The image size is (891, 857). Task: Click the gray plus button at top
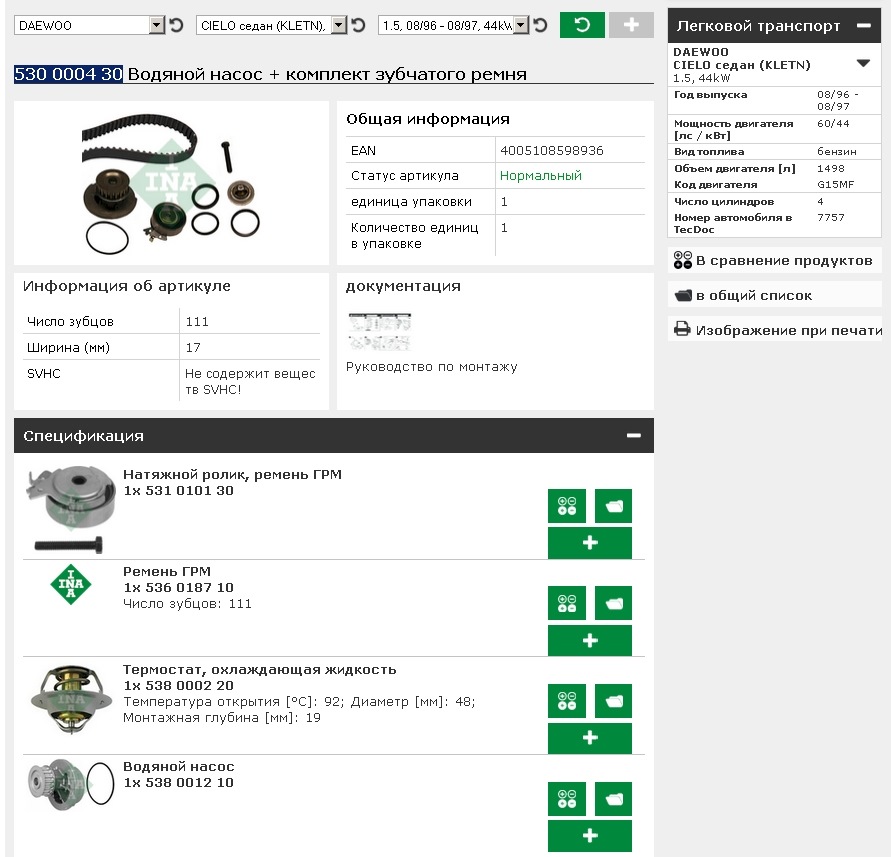point(631,25)
